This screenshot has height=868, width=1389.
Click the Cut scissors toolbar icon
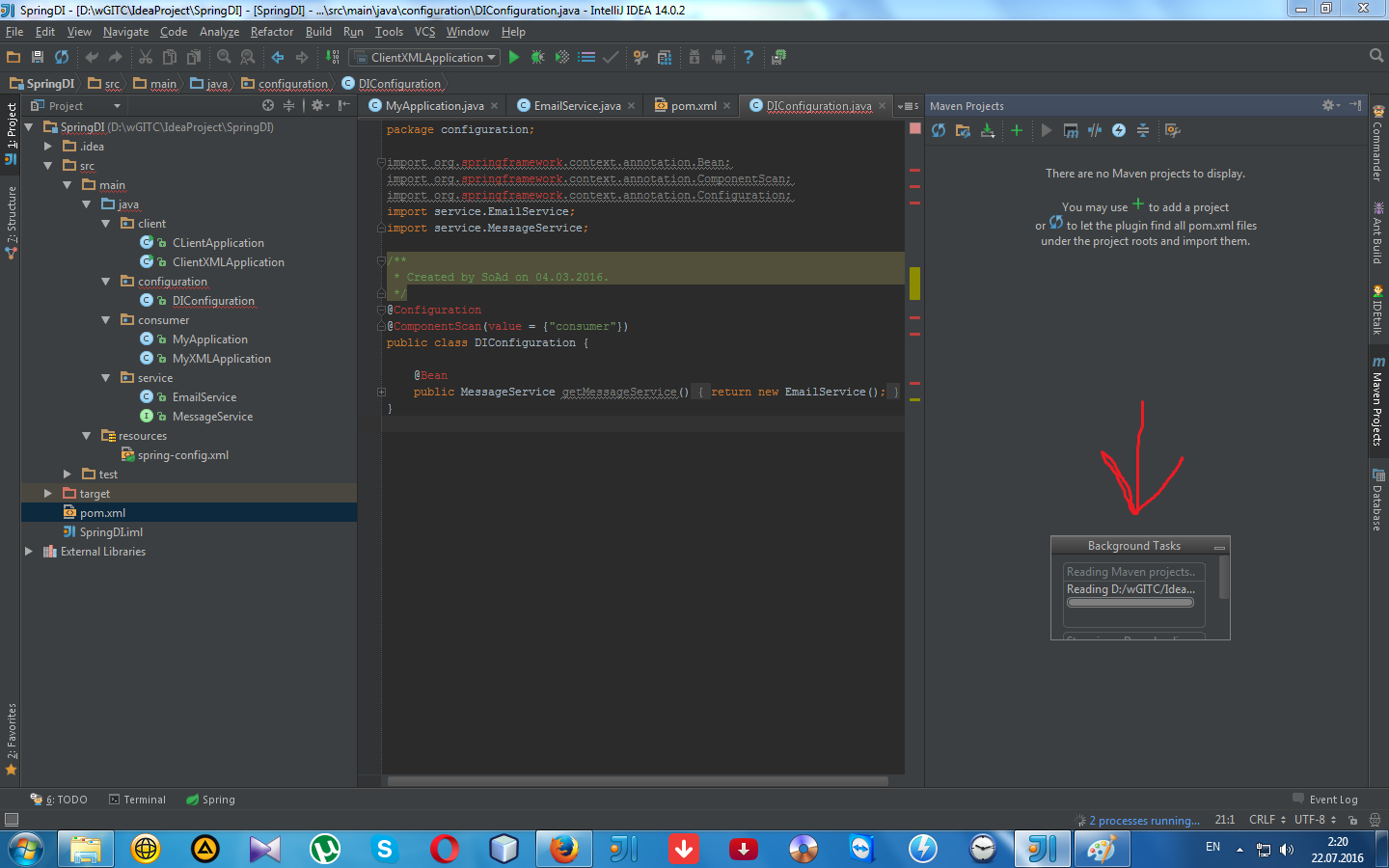click(x=146, y=57)
